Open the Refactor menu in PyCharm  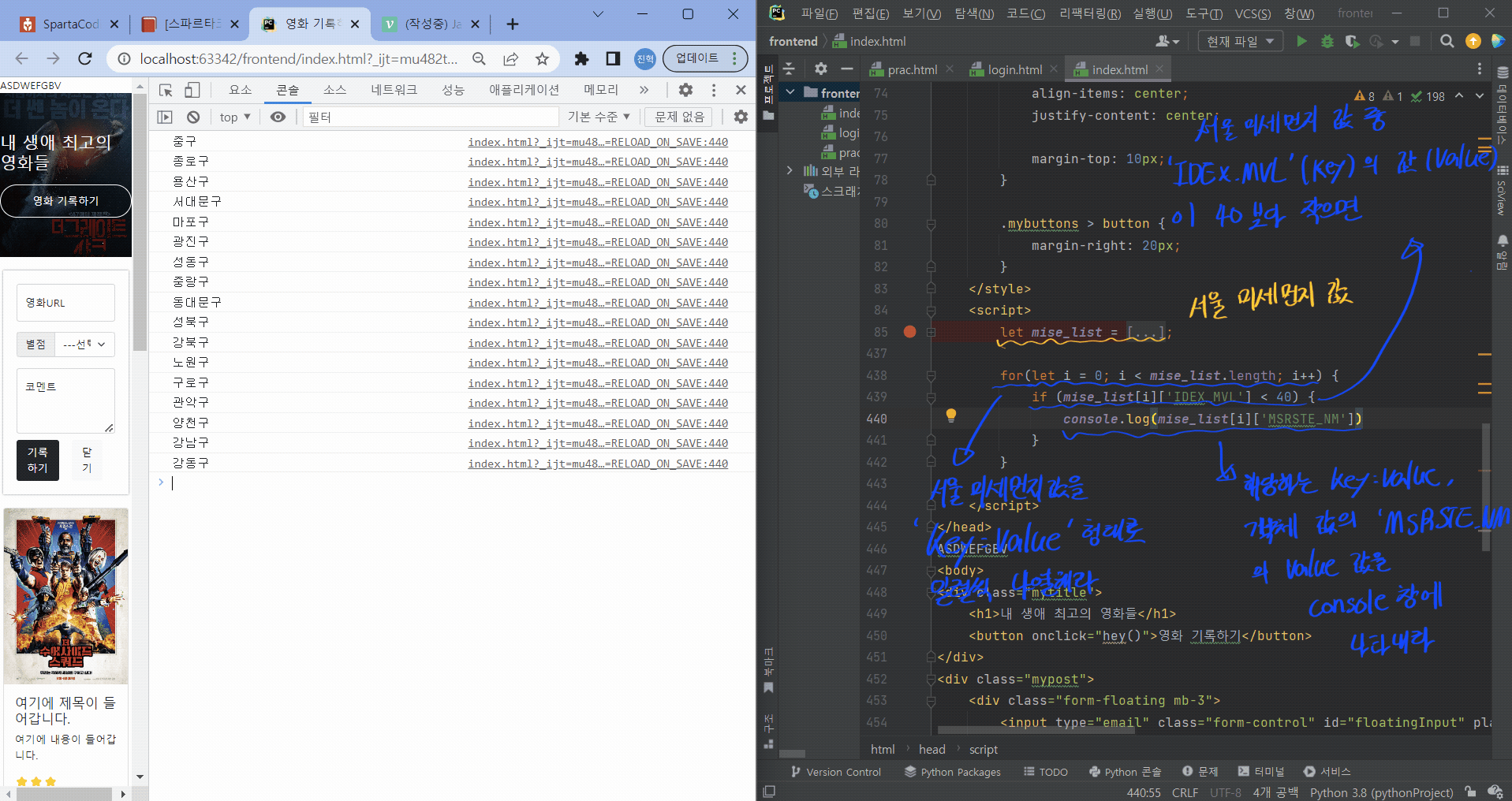pos(1090,13)
